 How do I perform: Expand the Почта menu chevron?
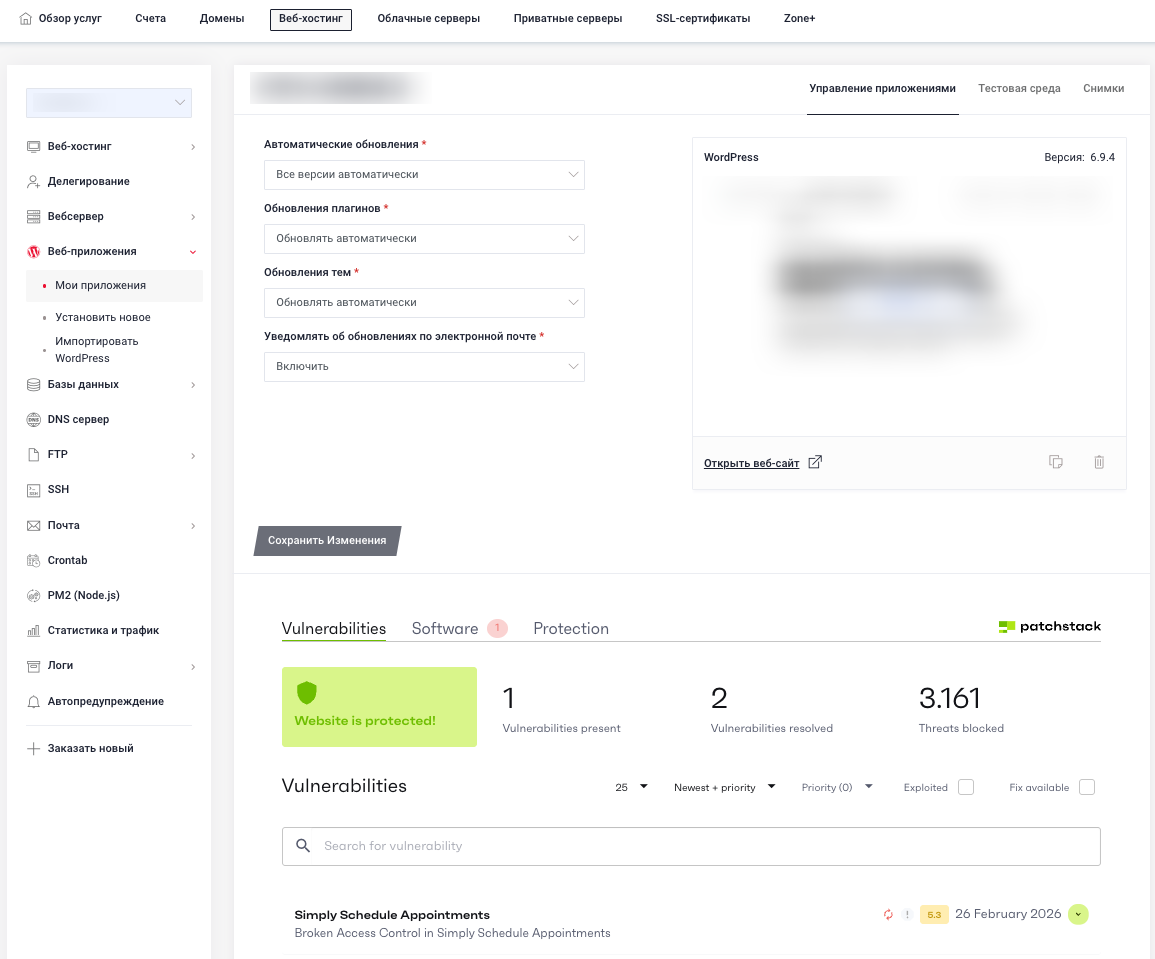point(193,526)
